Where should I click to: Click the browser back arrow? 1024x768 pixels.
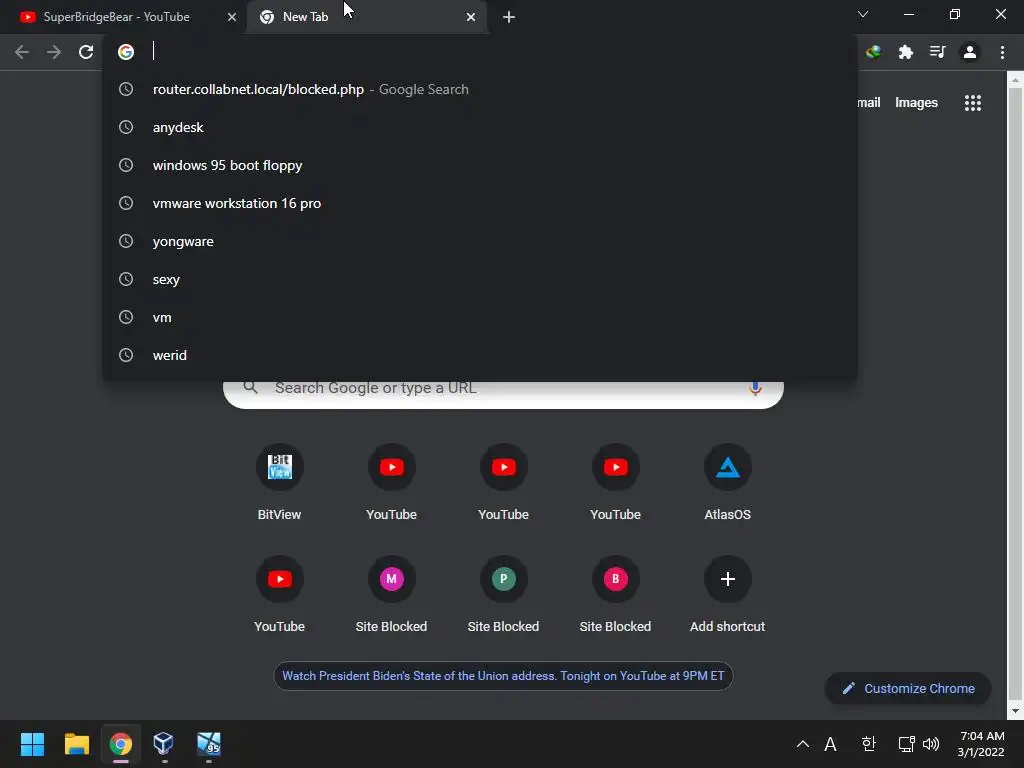[x=22, y=52]
